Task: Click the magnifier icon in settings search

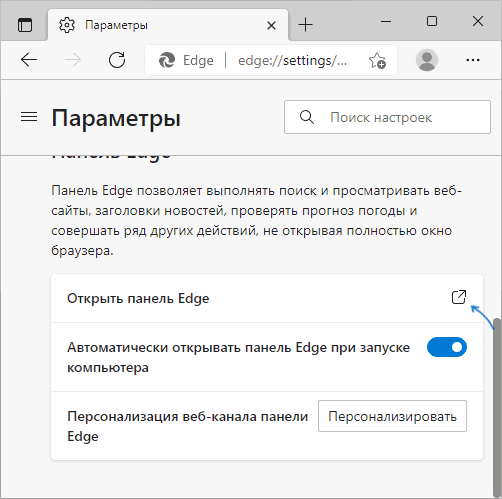Action: pos(307,117)
